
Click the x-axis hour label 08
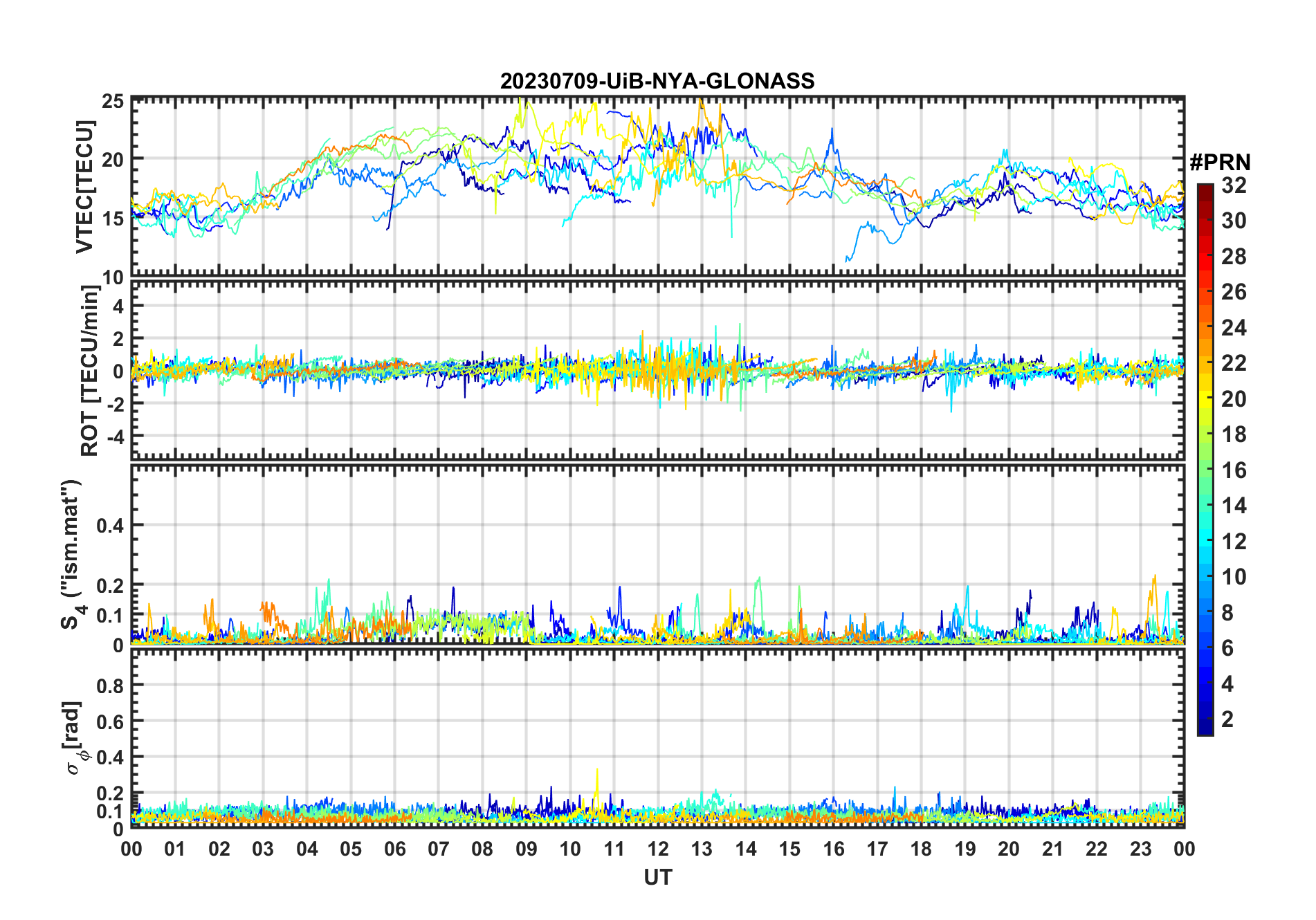pyautogui.click(x=482, y=849)
